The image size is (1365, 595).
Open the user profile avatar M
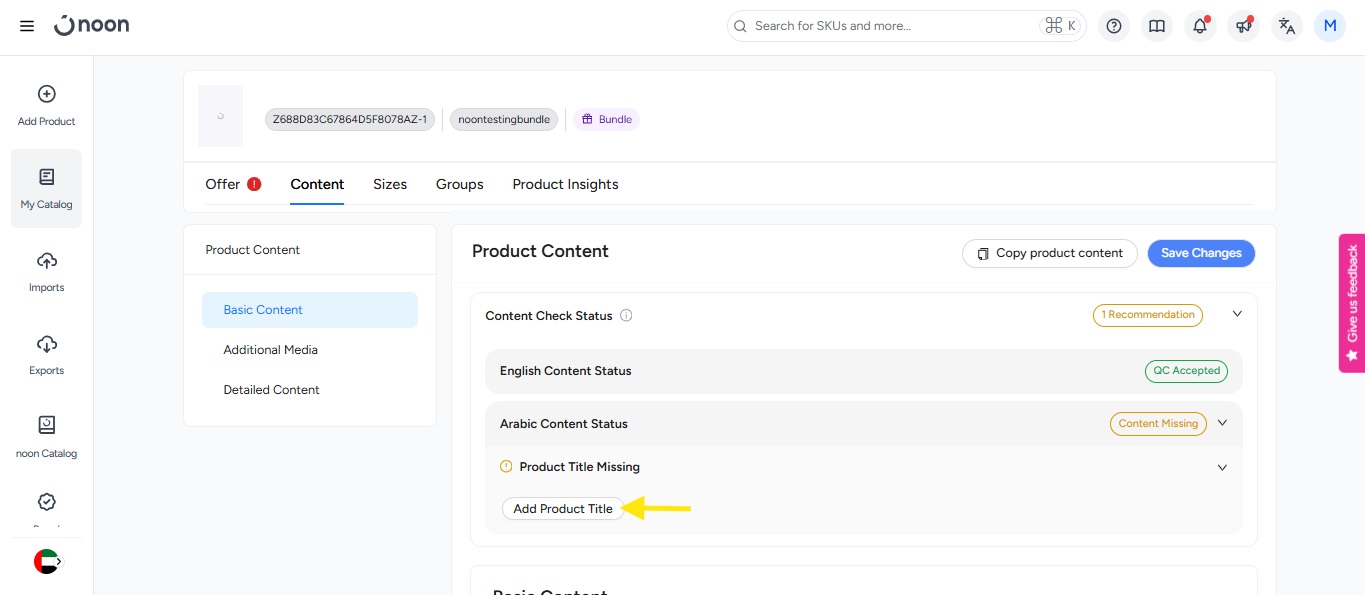pos(1330,26)
